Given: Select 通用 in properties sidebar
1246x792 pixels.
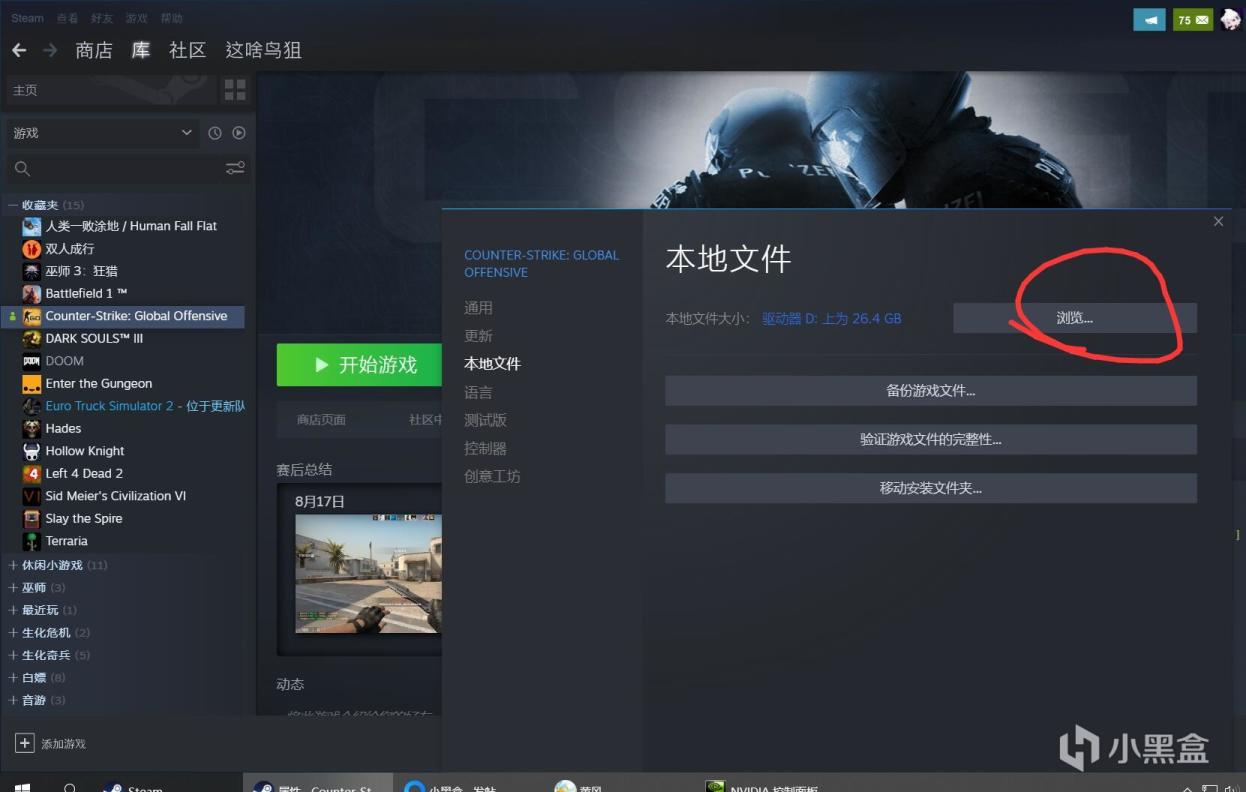Looking at the screenshot, I should (478, 308).
